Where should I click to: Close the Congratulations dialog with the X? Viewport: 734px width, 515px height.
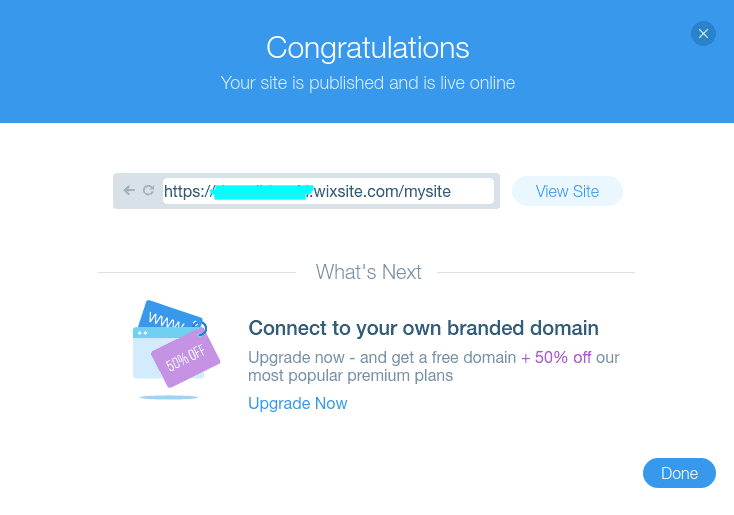coord(703,34)
